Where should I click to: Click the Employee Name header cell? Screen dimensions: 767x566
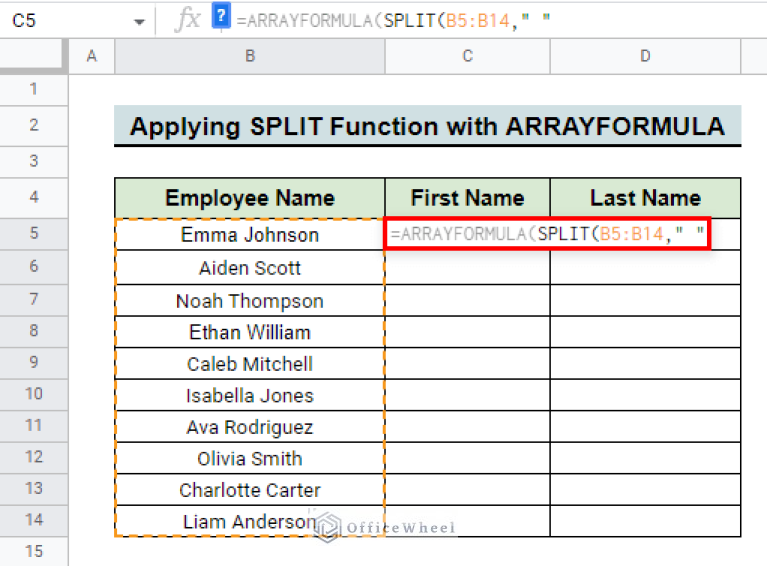click(250, 198)
